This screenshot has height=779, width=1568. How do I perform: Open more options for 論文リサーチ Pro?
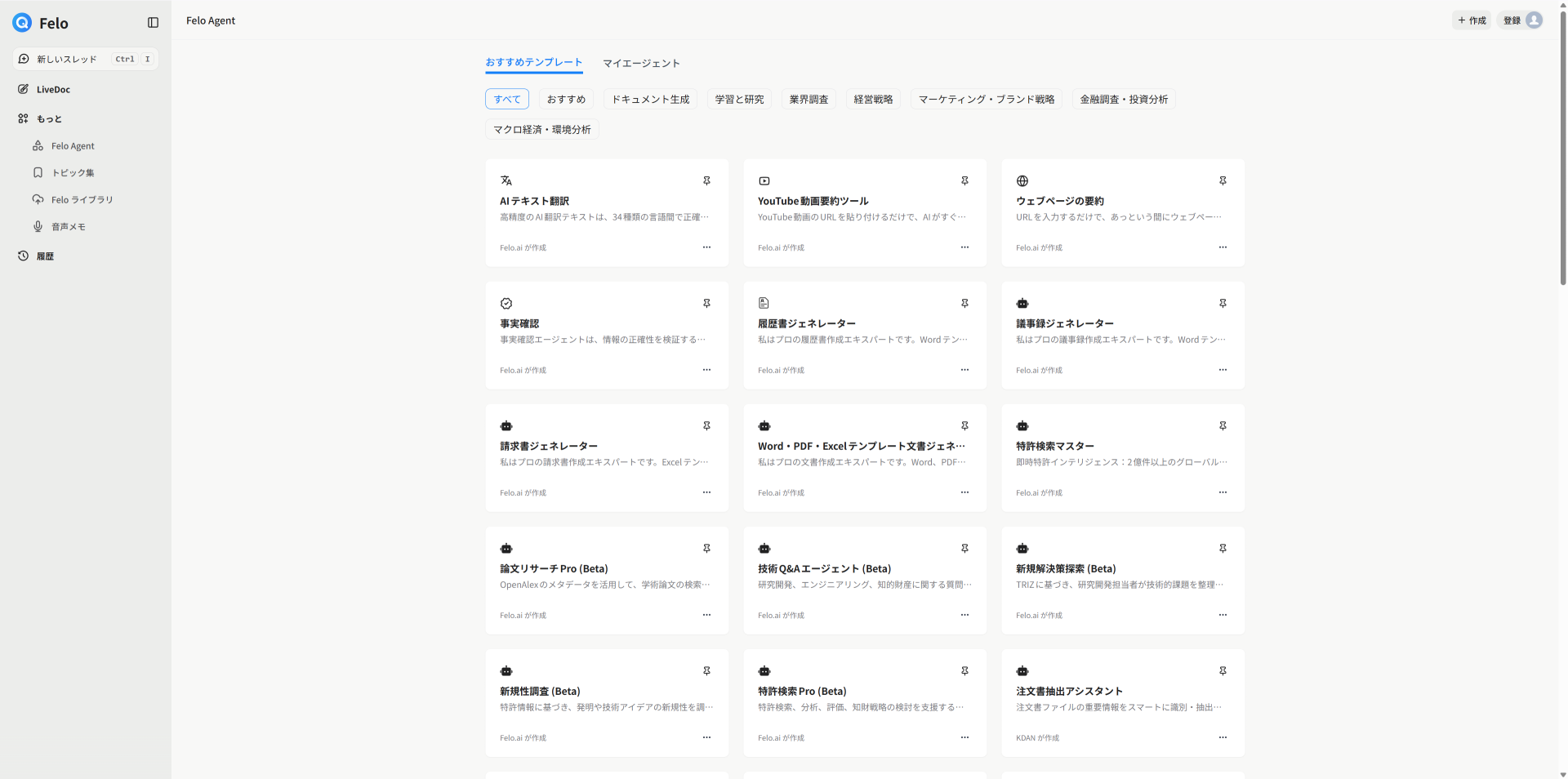[x=706, y=615]
